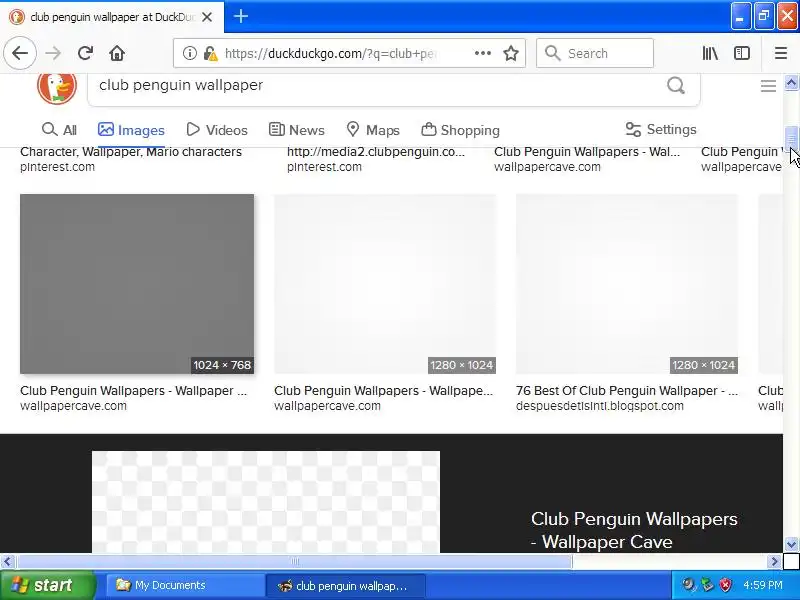800x600 pixels.
Task: Open the search Settings dropdown
Action: 661,130
